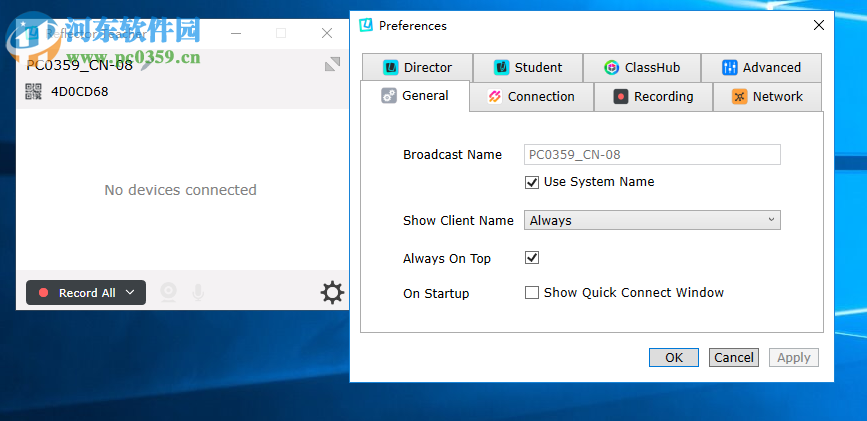Select the General tab

tap(415, 96)
